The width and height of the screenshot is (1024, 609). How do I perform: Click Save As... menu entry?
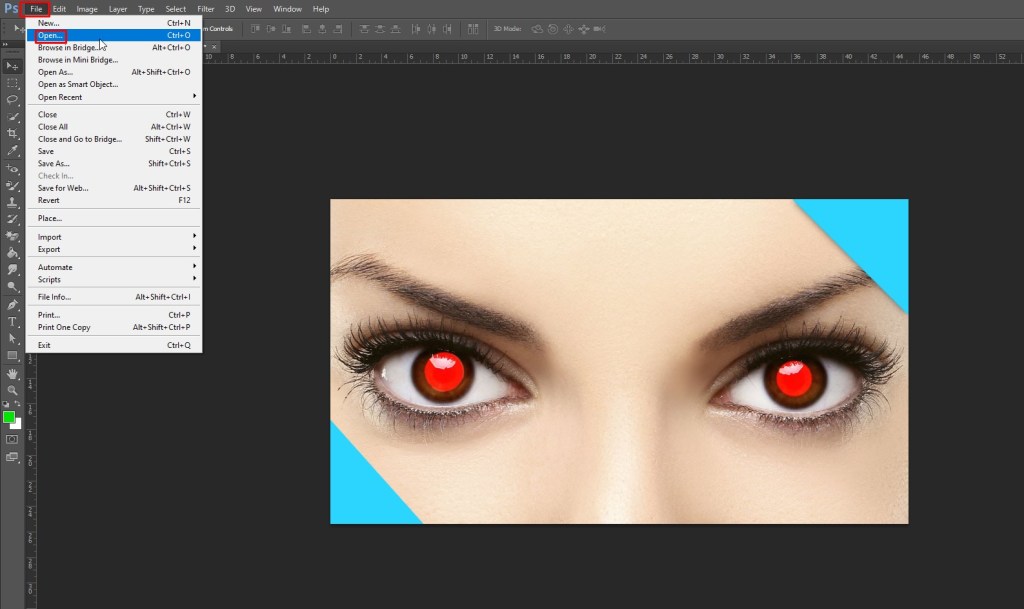pos(54,163)
